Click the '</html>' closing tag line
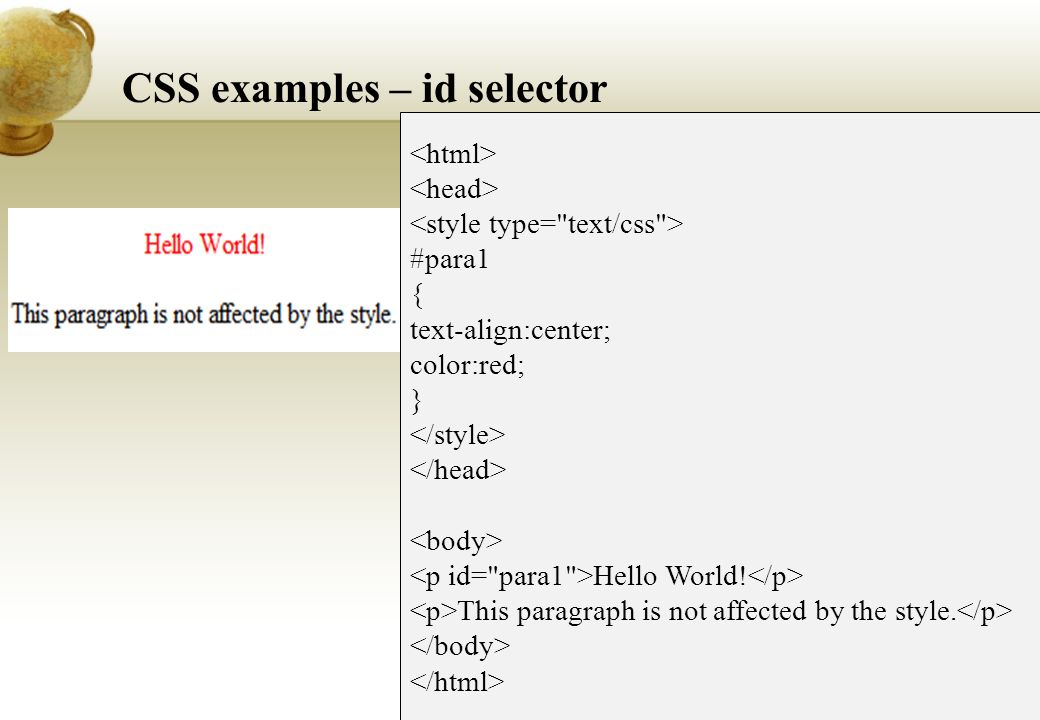 pos(457,682)
